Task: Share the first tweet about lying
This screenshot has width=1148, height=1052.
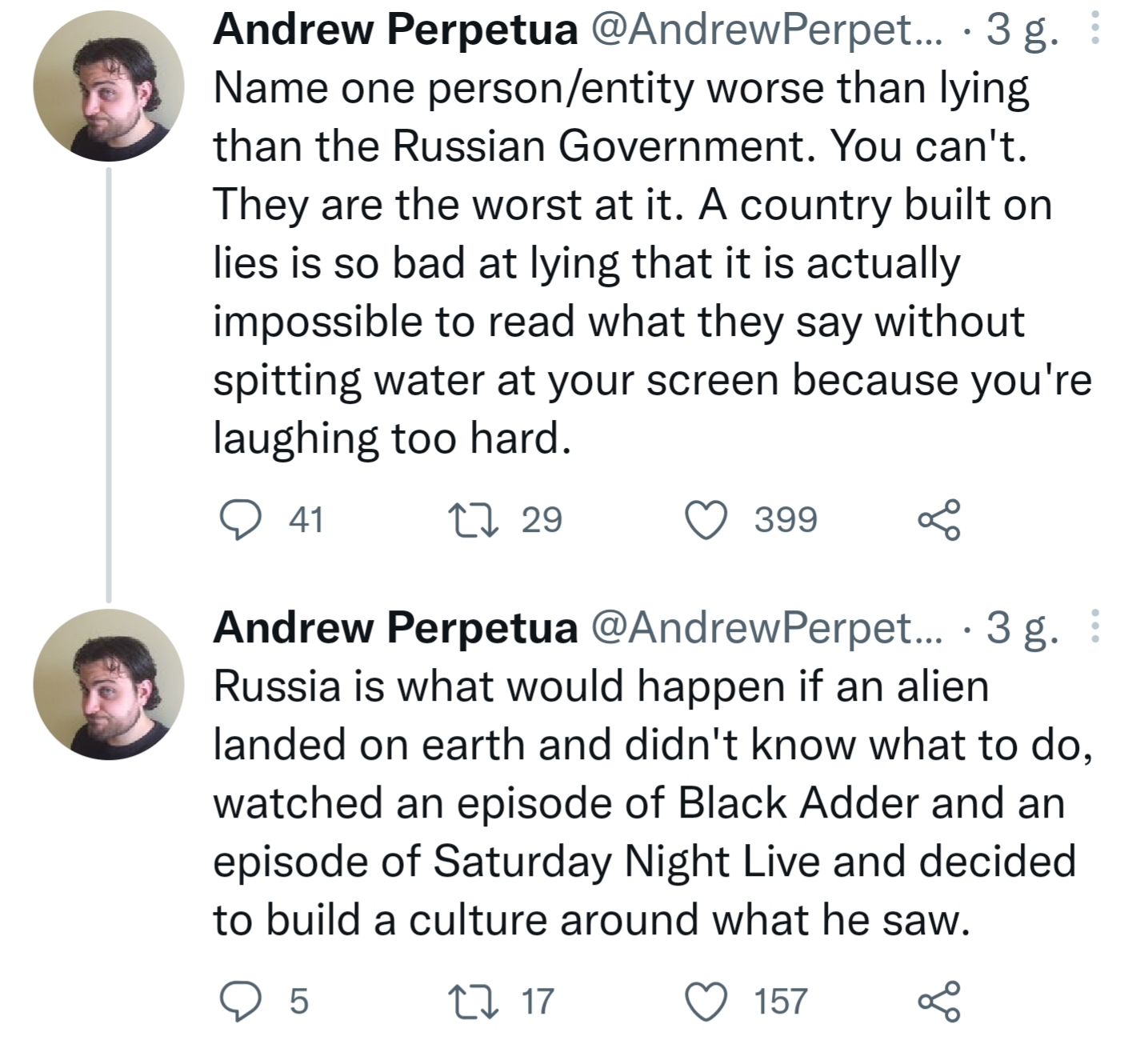Action: tap(939, 520)
